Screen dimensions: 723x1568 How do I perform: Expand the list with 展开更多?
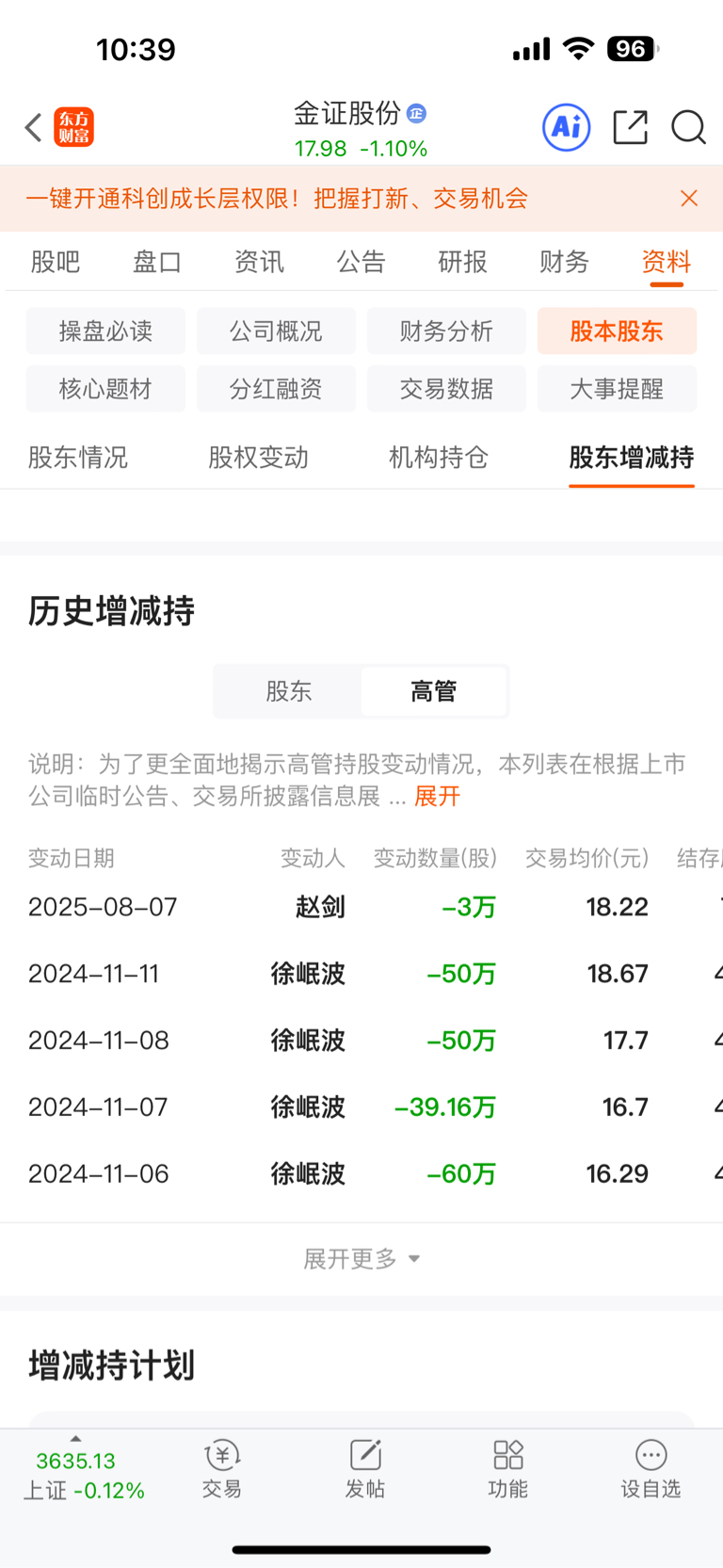pos(361,1259)
